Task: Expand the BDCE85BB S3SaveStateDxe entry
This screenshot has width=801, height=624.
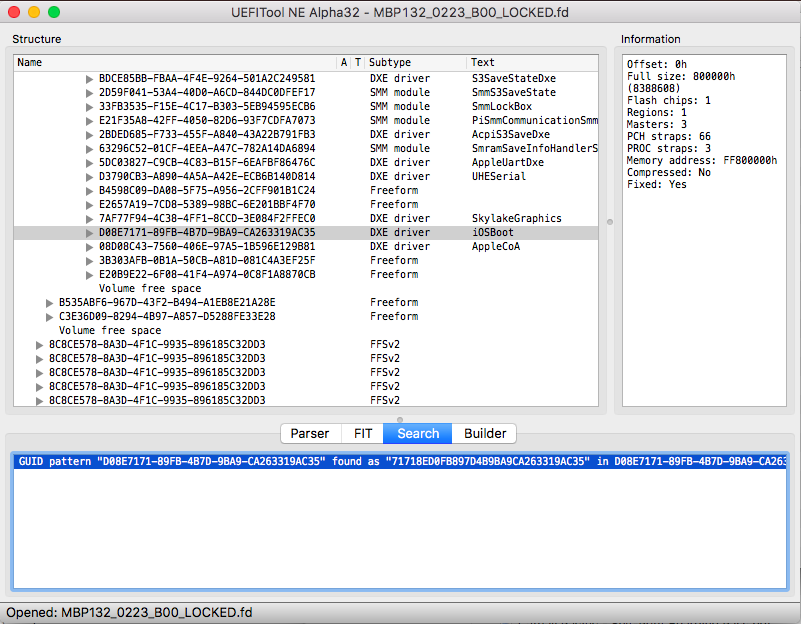Action: pos(89,79)
